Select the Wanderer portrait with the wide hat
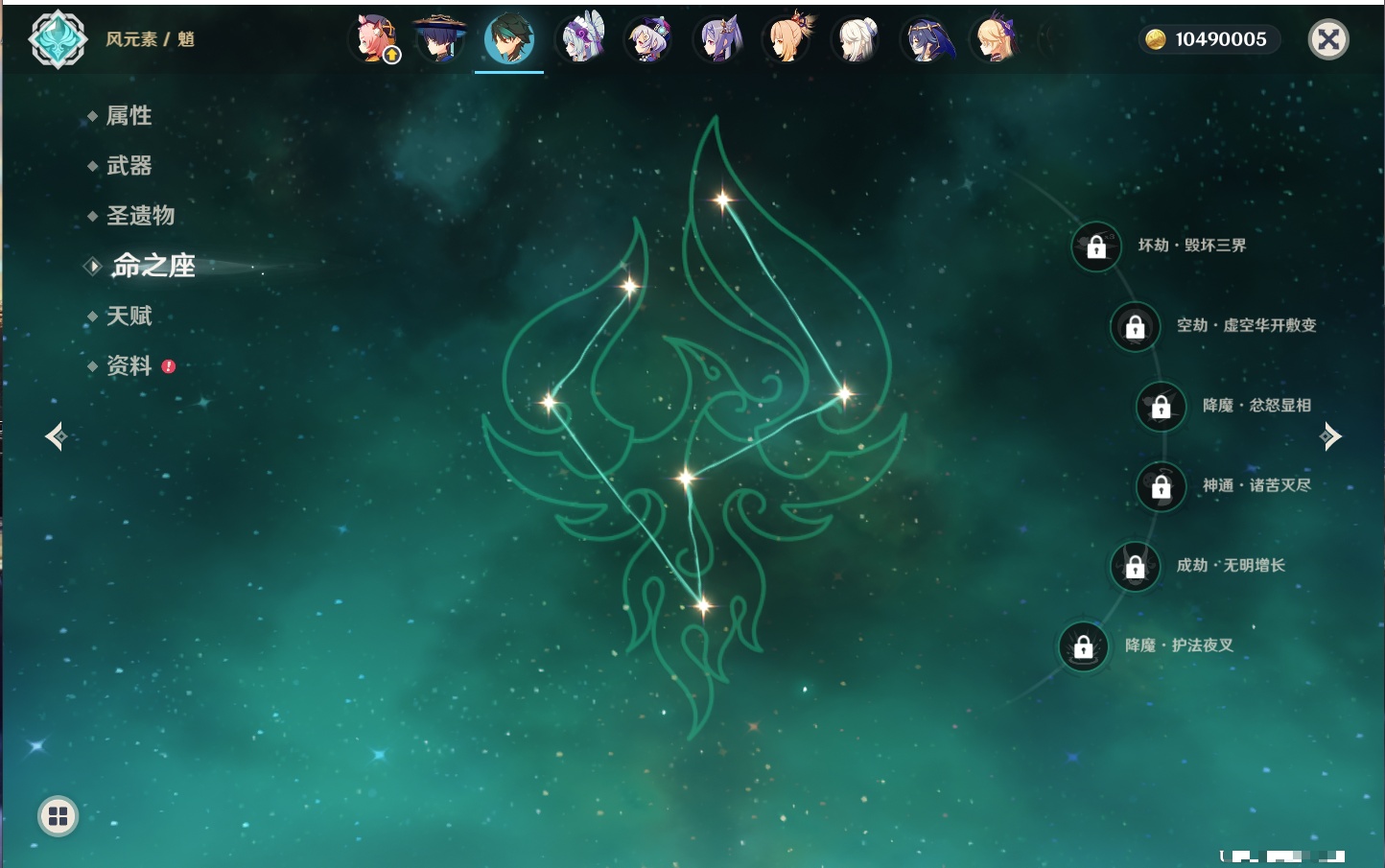 tap(440, 39)
